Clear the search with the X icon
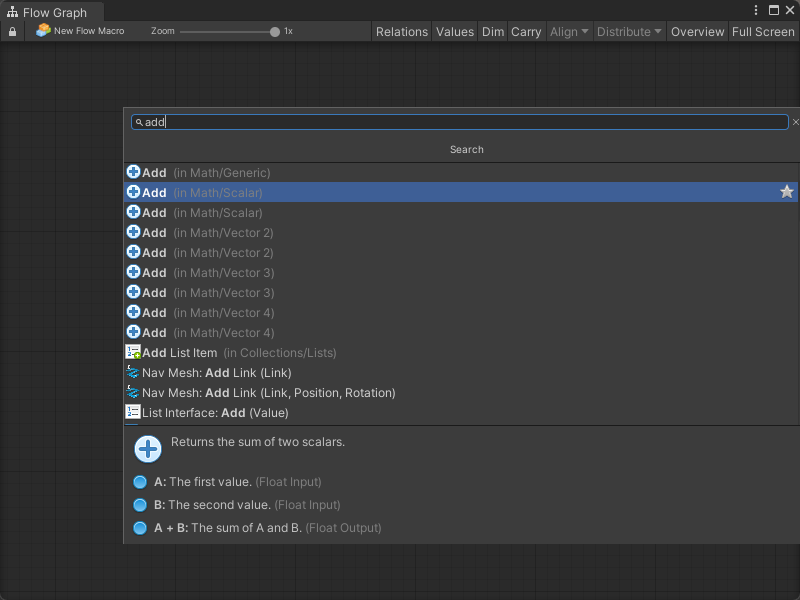 coord(796,122)
